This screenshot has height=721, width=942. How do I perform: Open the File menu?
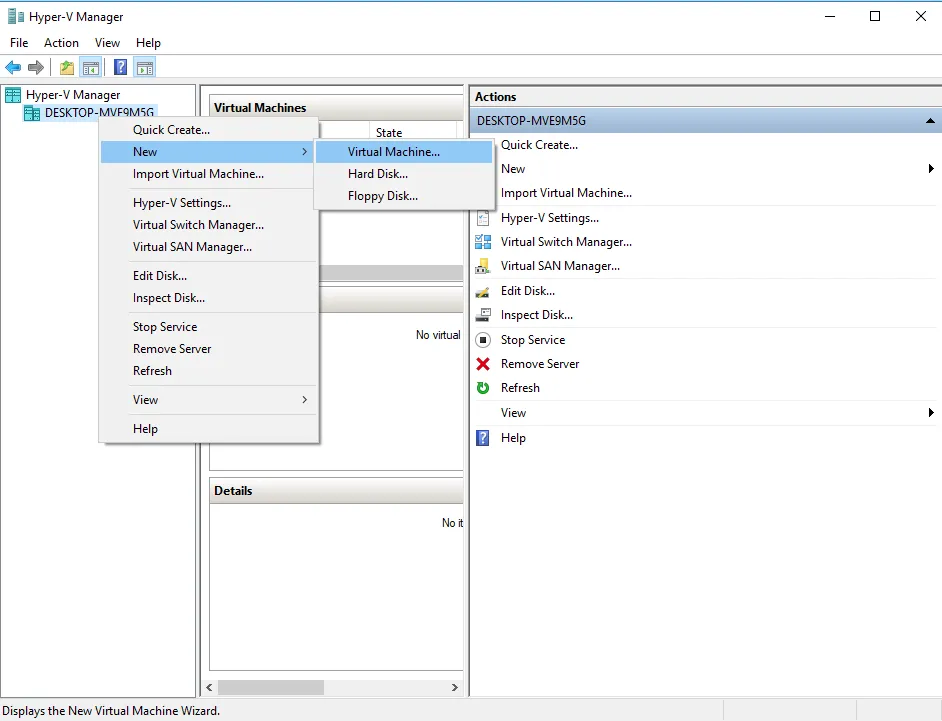(x=19, y=43)
